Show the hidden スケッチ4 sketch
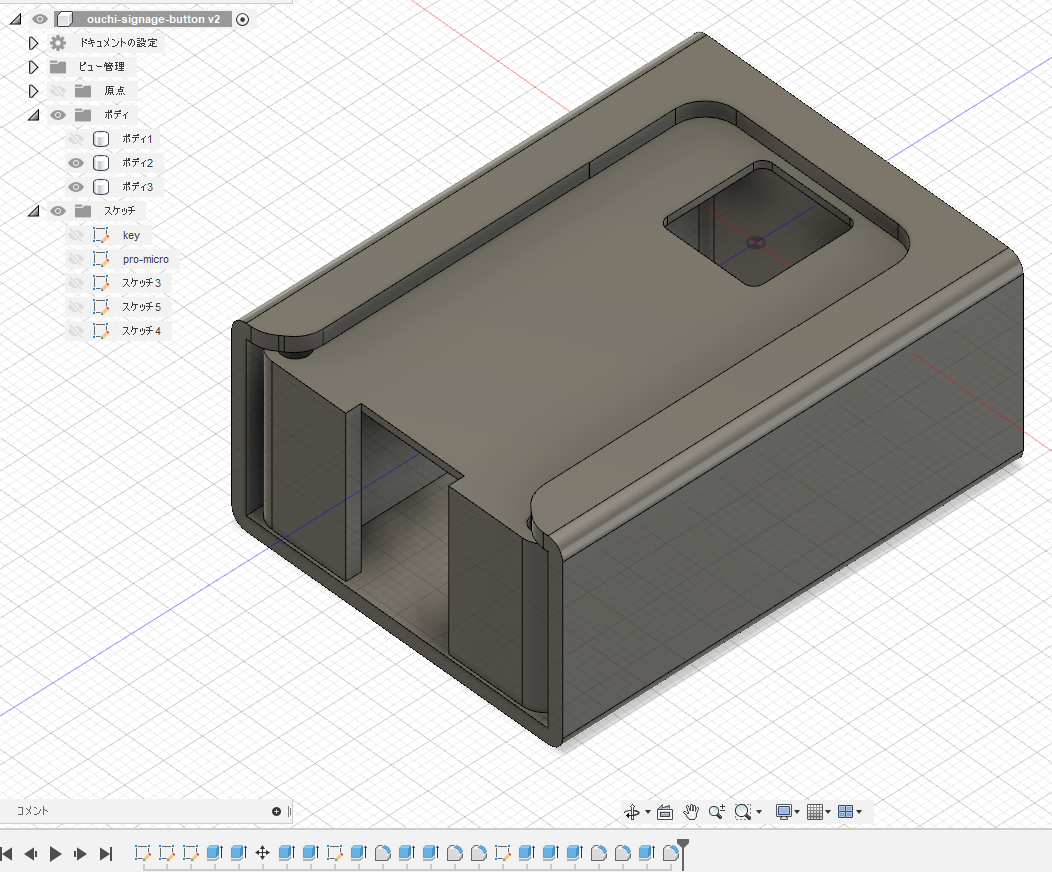The width and height of the screenshot is (1052, 872). pyautogui.click(x=76, y=331)
